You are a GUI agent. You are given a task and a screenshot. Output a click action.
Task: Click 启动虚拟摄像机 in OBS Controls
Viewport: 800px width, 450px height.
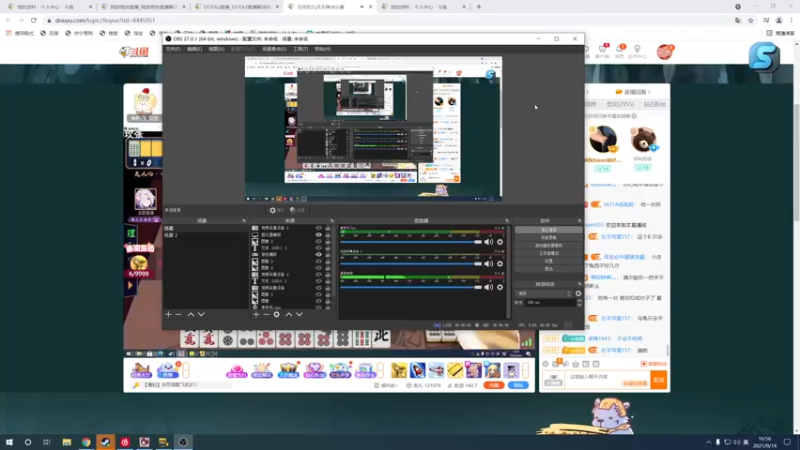[x=548, y=245]
